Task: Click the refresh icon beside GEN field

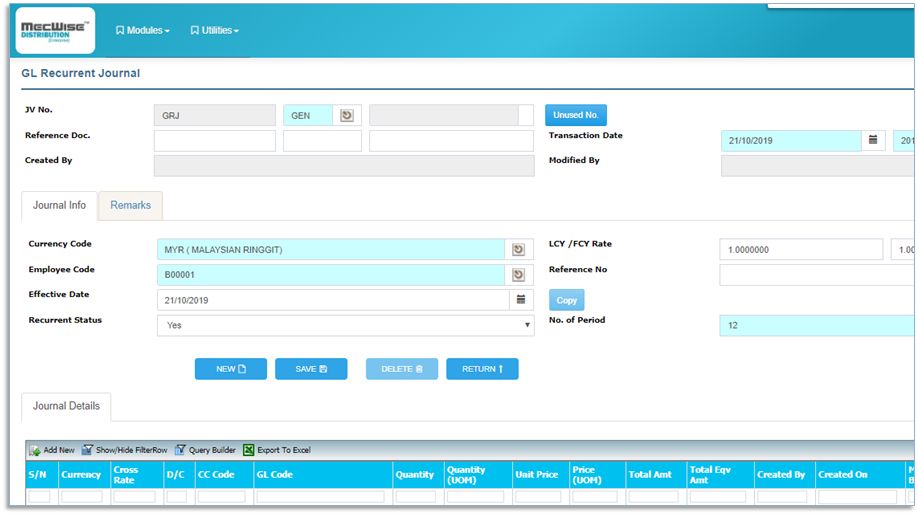Action: (347, 116)
